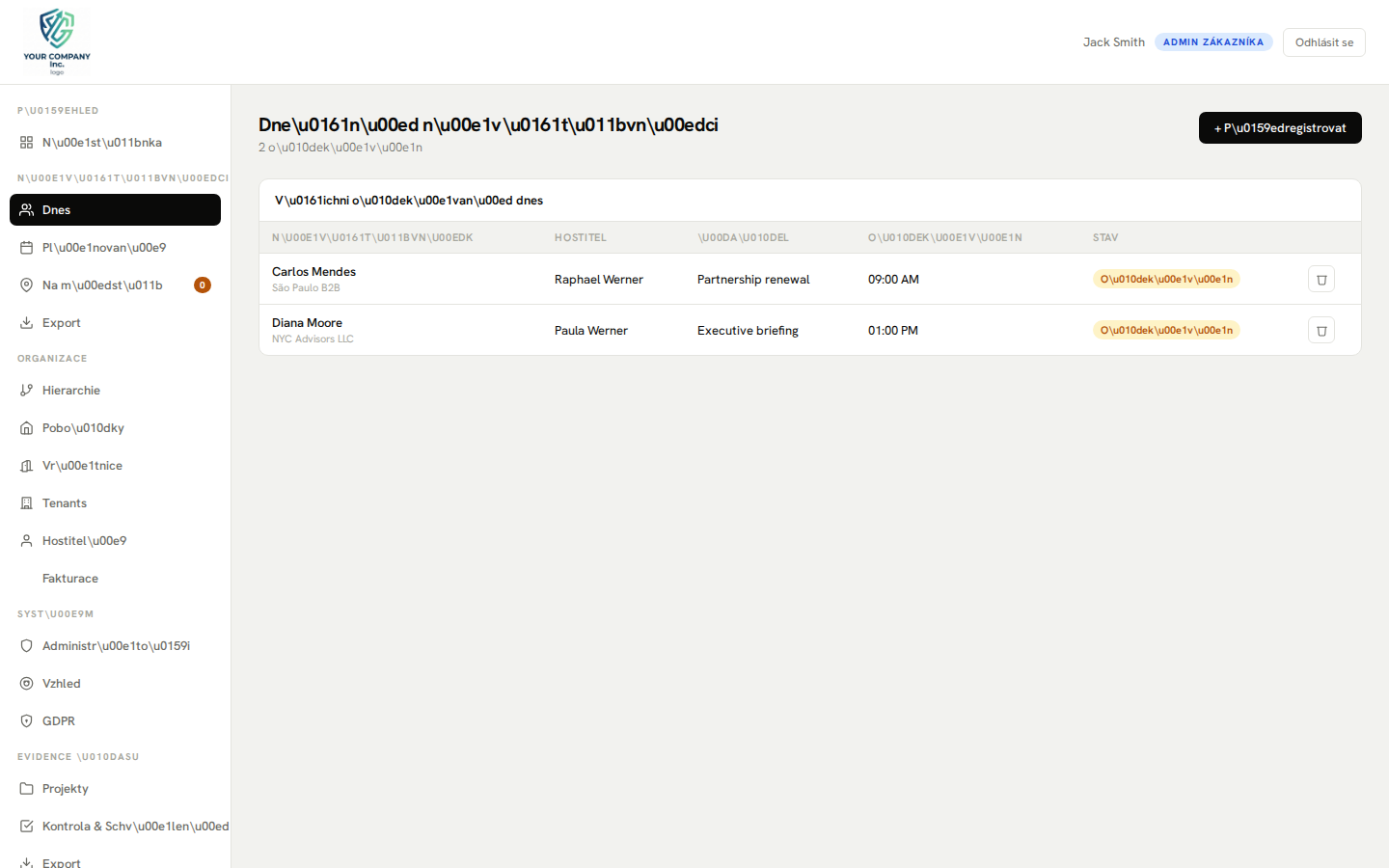The height and width of the screenshot is (868, 1389).
Task: Open the Tenants section icon
Action: coord(26,502)
